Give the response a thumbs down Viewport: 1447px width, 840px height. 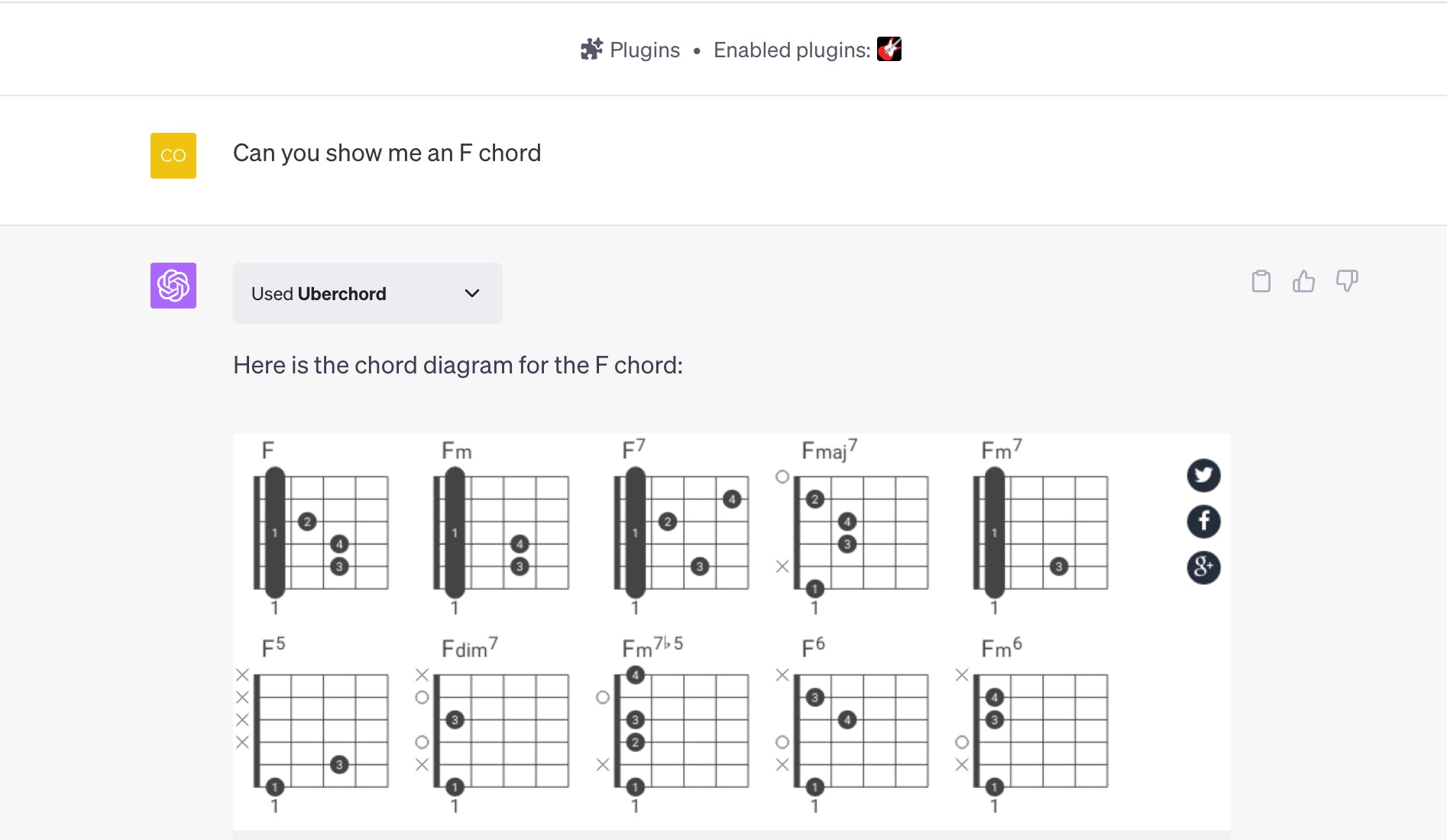(x=1347, y=281)
